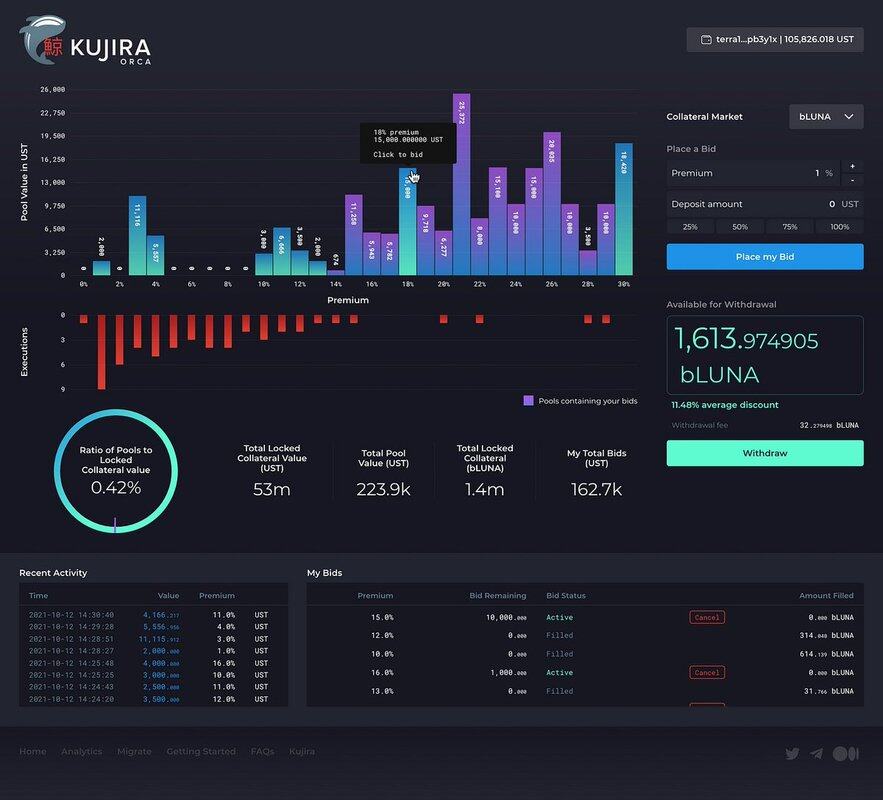883x800 pixels.
Task: Click the 18% premium pool bar
Action: [407, 230]
